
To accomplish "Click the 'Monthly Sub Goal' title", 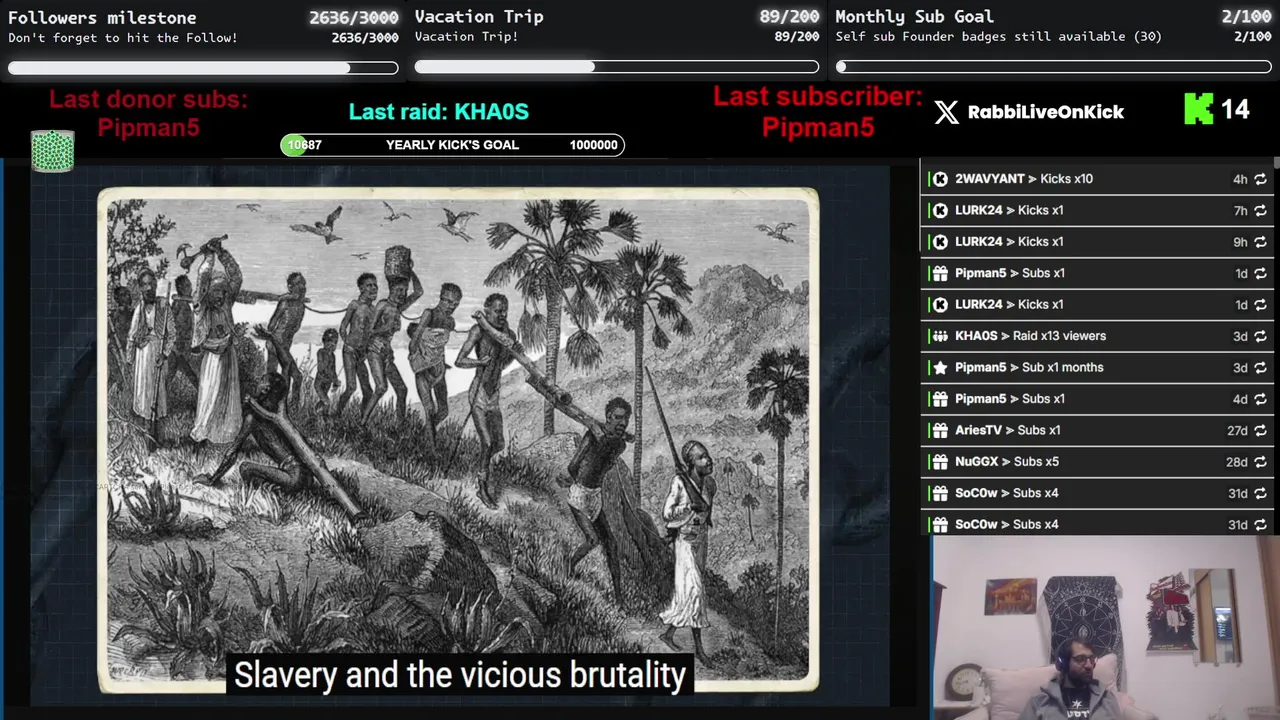I will click(x=914, y=16).
